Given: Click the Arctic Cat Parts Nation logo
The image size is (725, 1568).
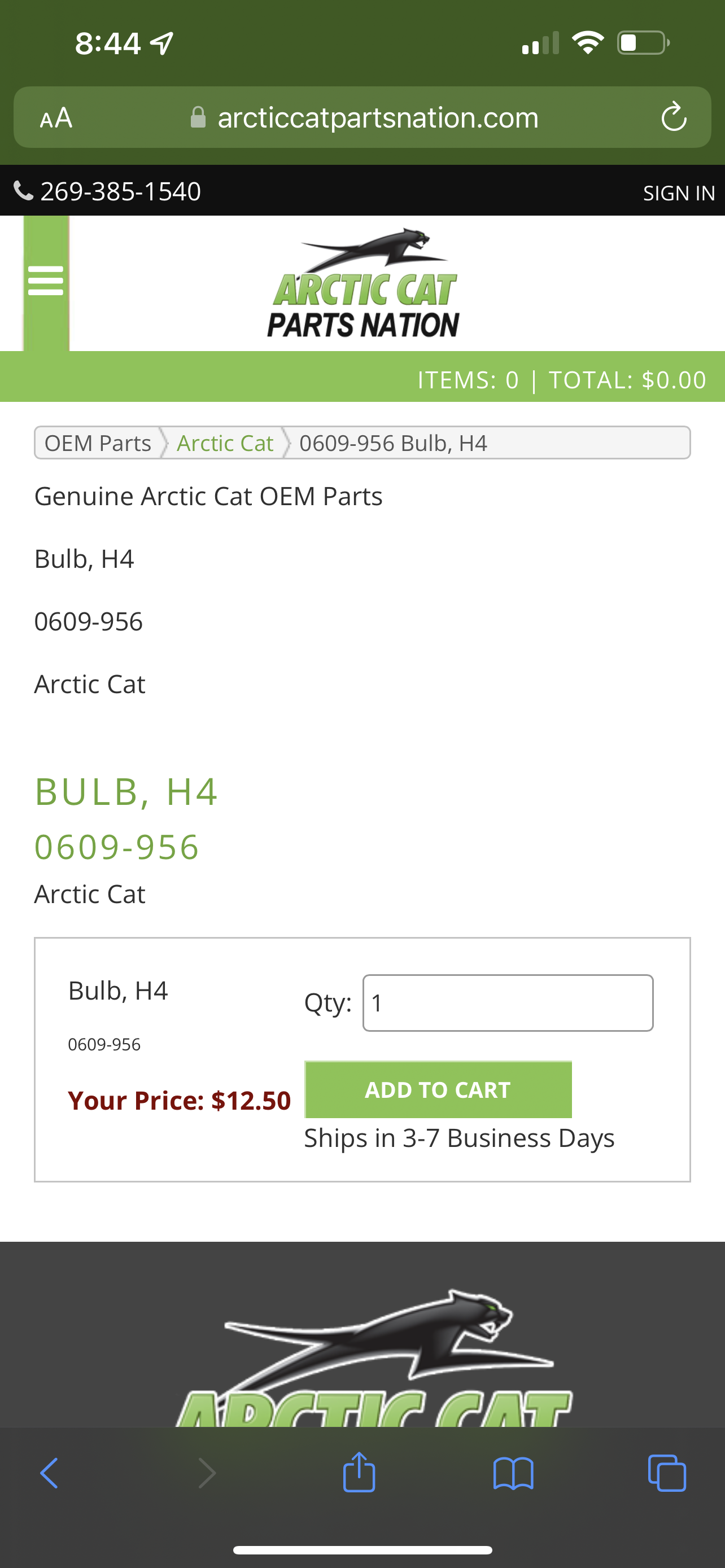Looking at the screenshot, I should point(363,283).
